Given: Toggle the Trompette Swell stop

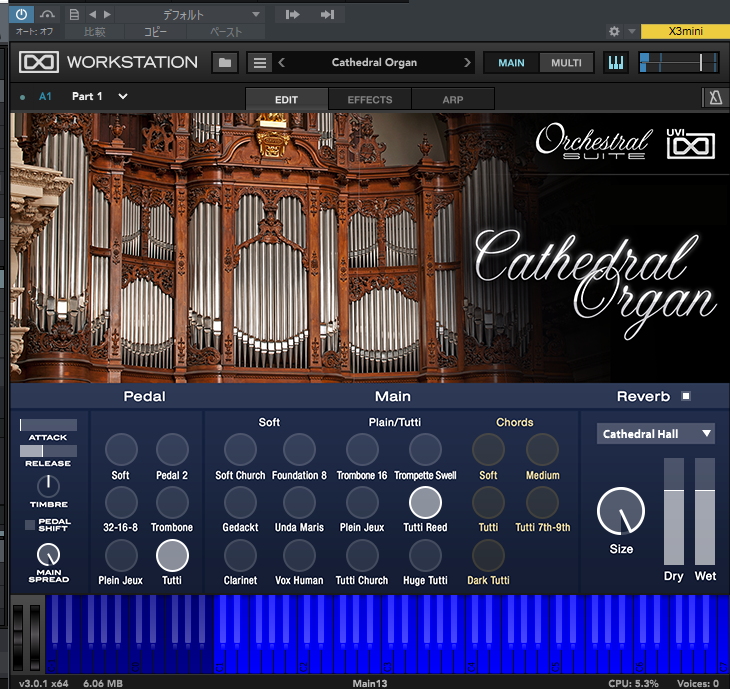Looking at the screenshot, I should coord(425,449).
